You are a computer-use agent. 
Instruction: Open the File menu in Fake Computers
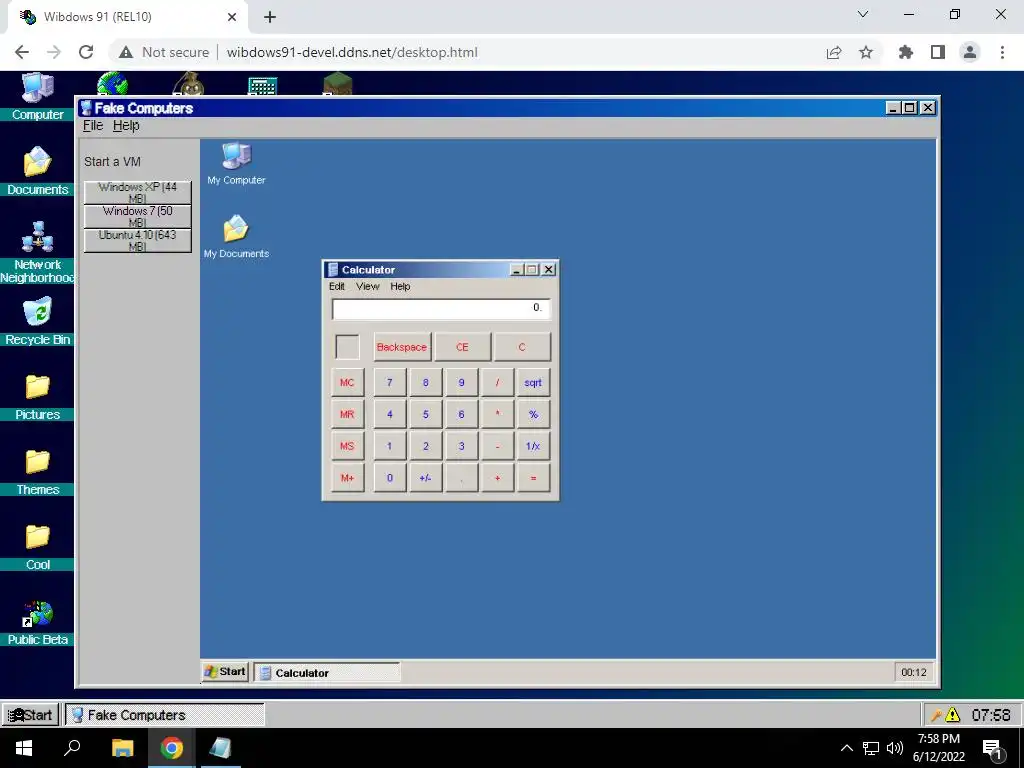[x=93, y=125]
